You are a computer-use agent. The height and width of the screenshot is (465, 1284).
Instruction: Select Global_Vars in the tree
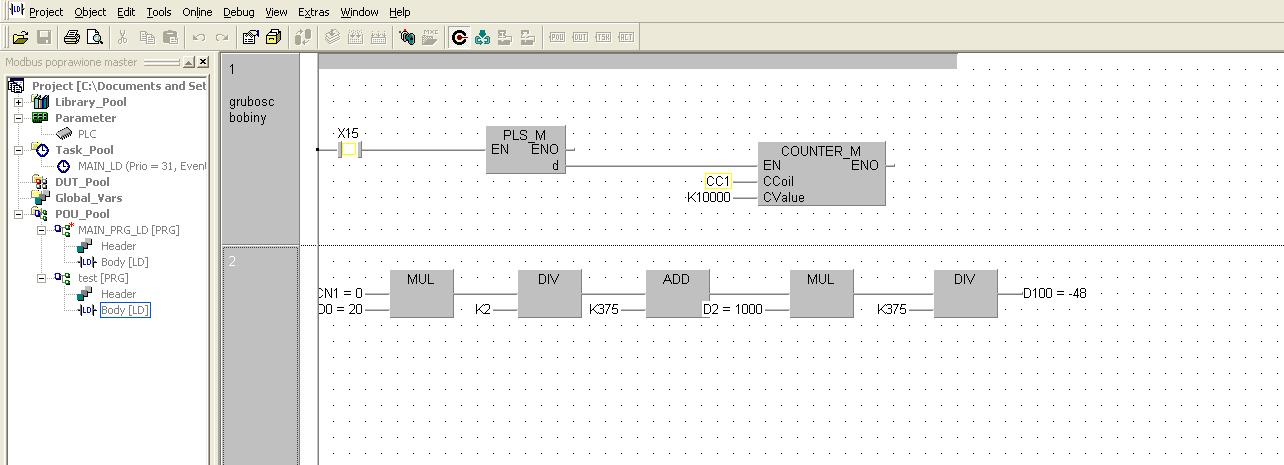point(88,198)
